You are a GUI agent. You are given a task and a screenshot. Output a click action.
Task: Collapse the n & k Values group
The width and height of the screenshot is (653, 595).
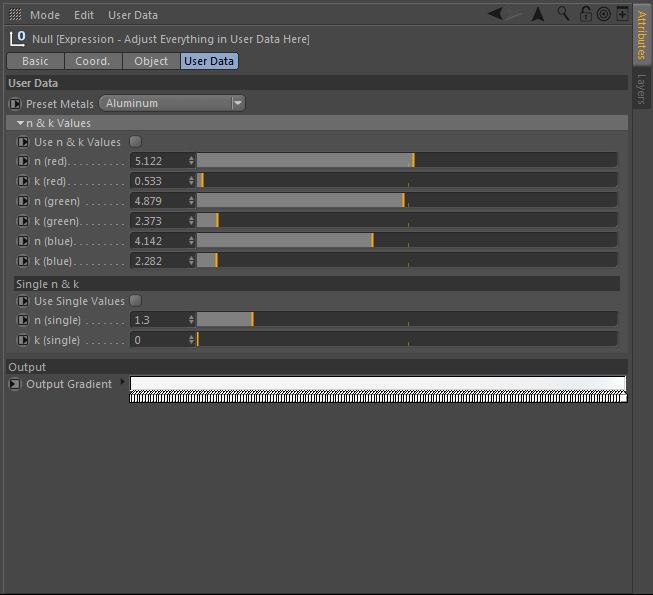(20, 123)
